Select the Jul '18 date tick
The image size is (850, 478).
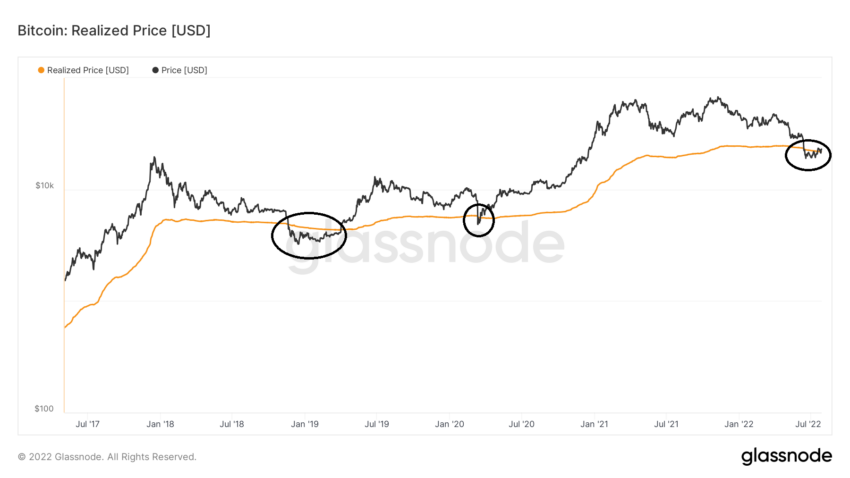click(231, 424)
